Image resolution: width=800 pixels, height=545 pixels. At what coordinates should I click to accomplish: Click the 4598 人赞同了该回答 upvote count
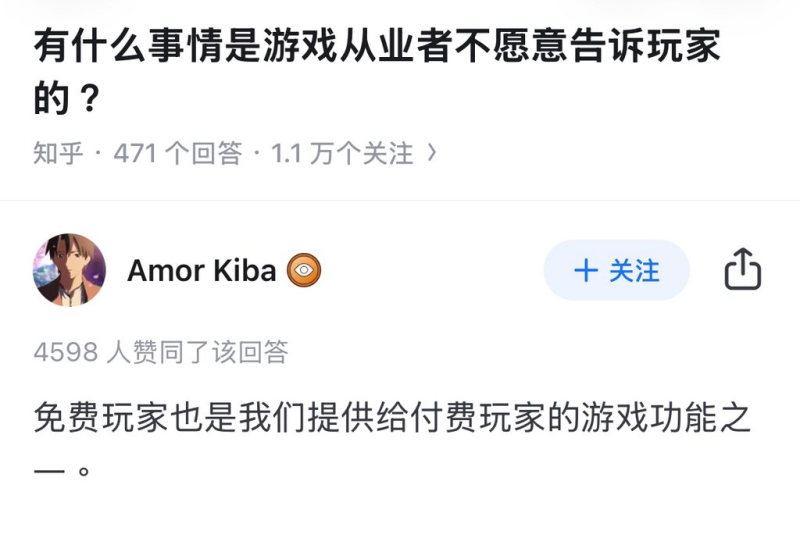160,352
